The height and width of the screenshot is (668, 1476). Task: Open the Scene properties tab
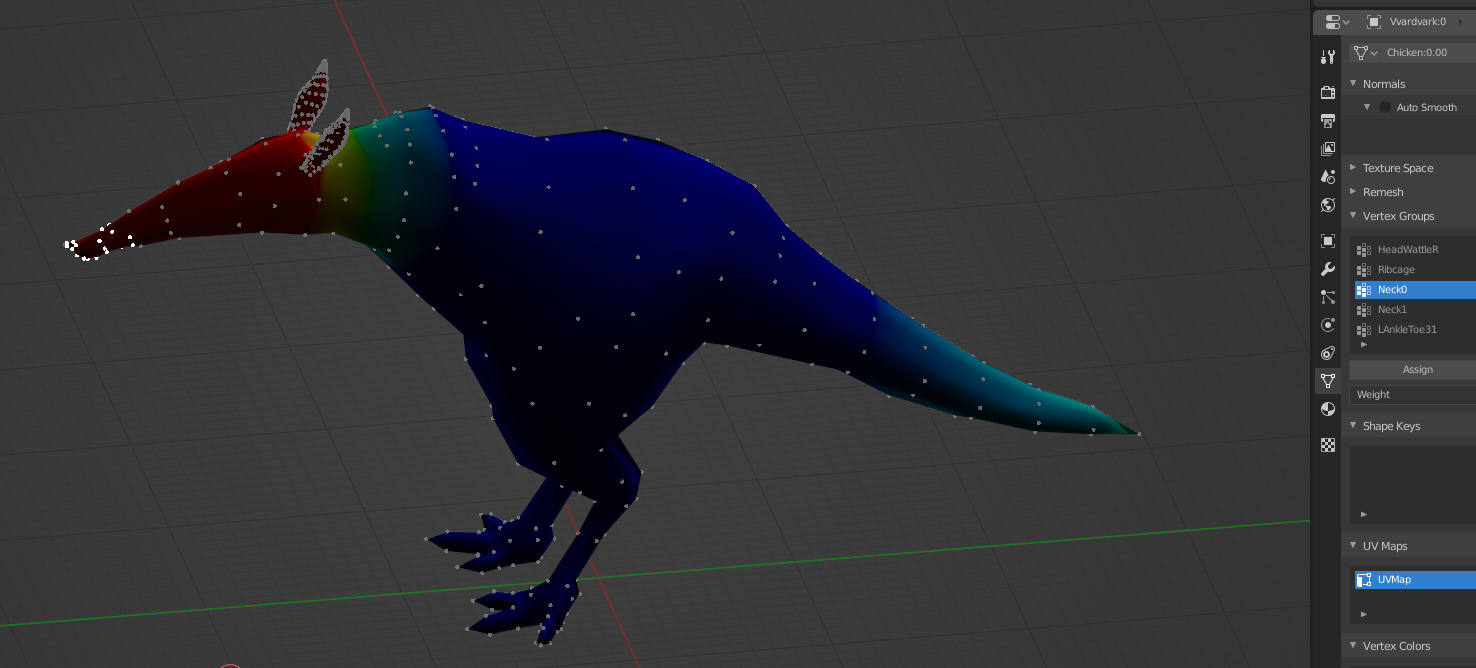(x=1328, y=177)
